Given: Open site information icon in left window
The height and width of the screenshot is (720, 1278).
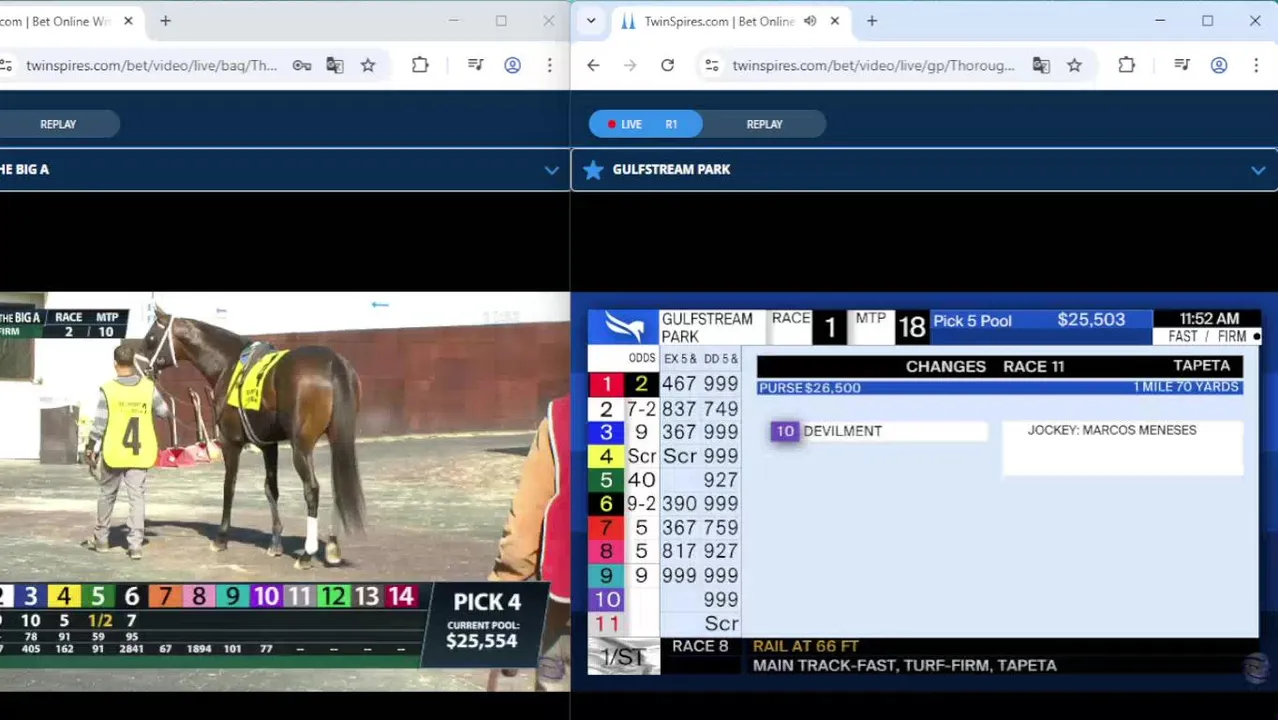Looking at the screenshot, I should (x=6, y=66).
